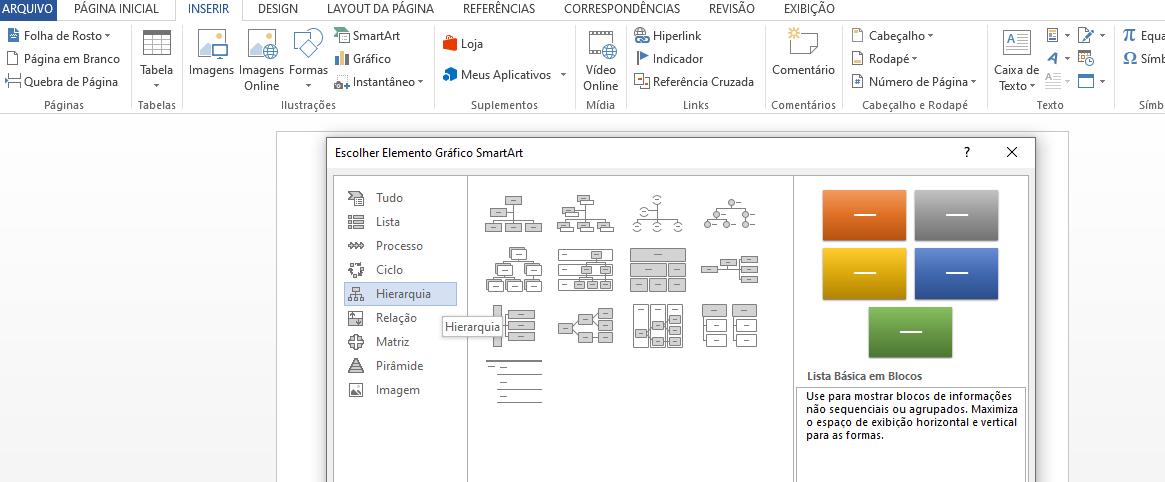Image resolution: width=1165 pixels, height=482 pixels.
Task: Click the Vídeo Online button
Action: pyautogui.click(x=601, y=58)
